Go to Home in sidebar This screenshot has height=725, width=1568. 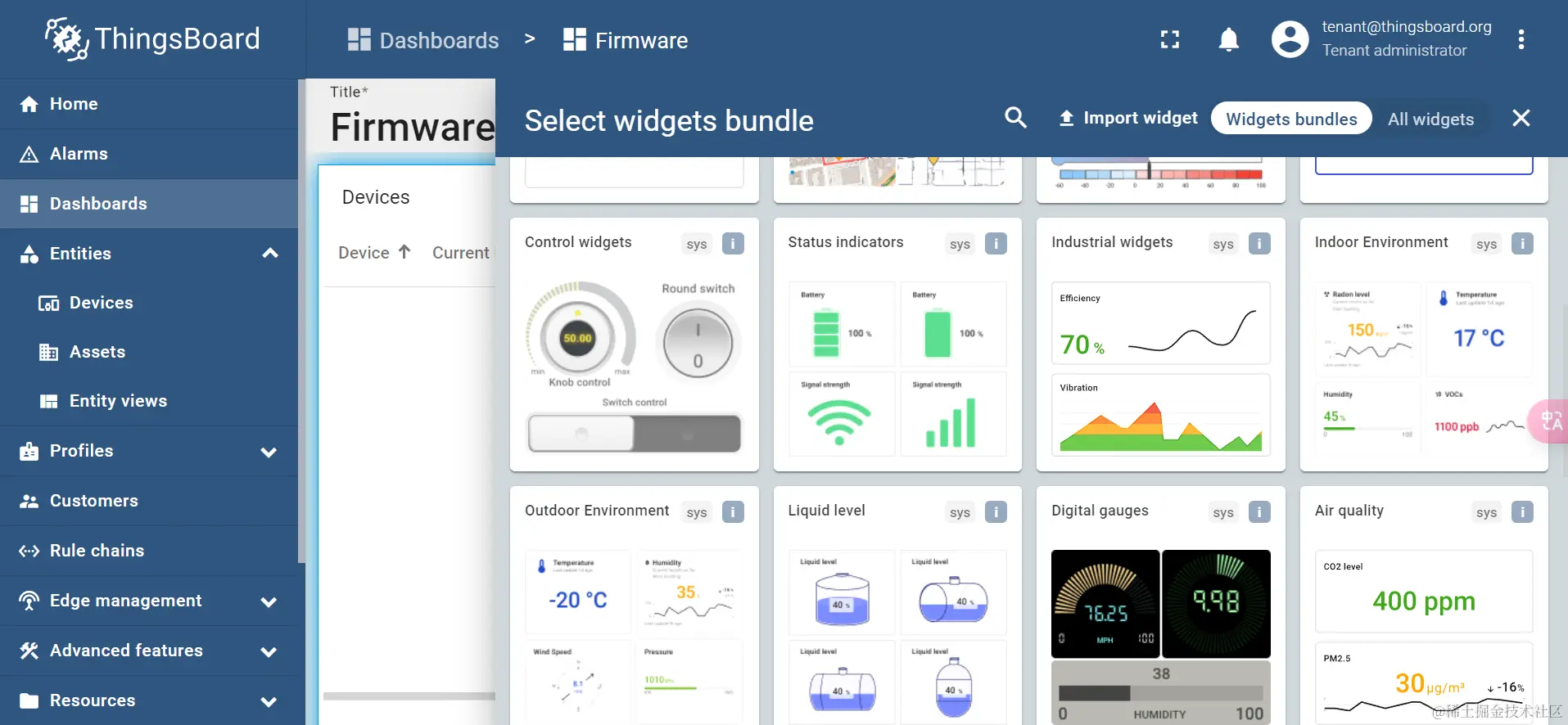(149, 104)
